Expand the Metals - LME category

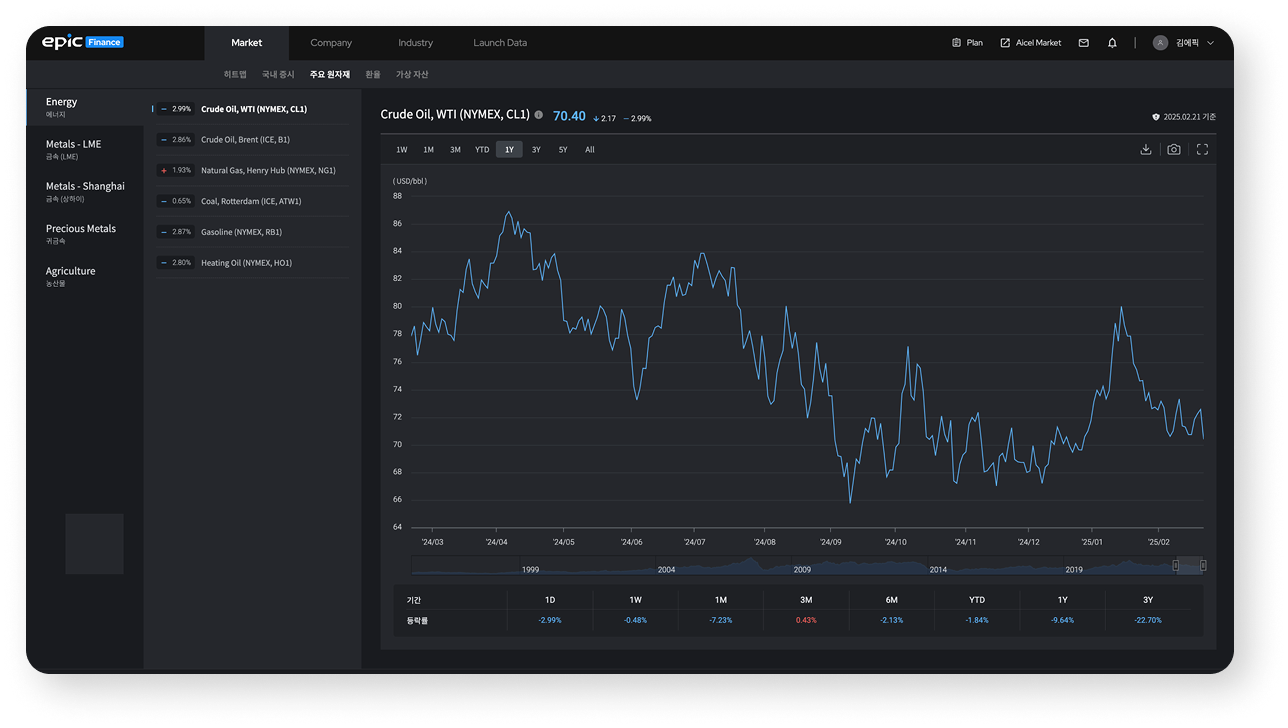tap(74, 148)
